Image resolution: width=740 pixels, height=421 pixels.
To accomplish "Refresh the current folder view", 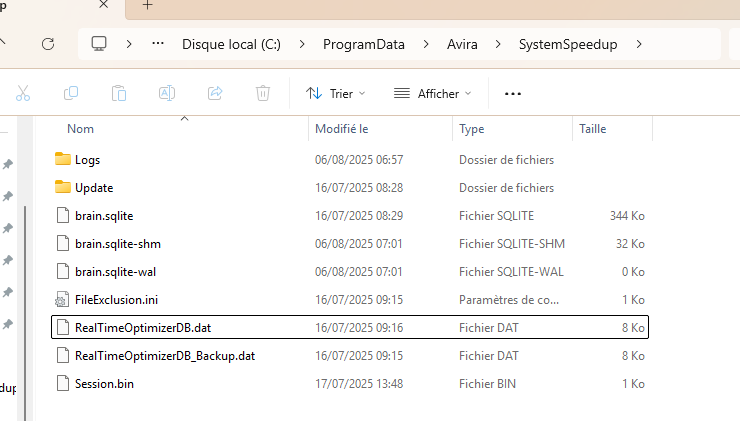I will click(47, 44).
